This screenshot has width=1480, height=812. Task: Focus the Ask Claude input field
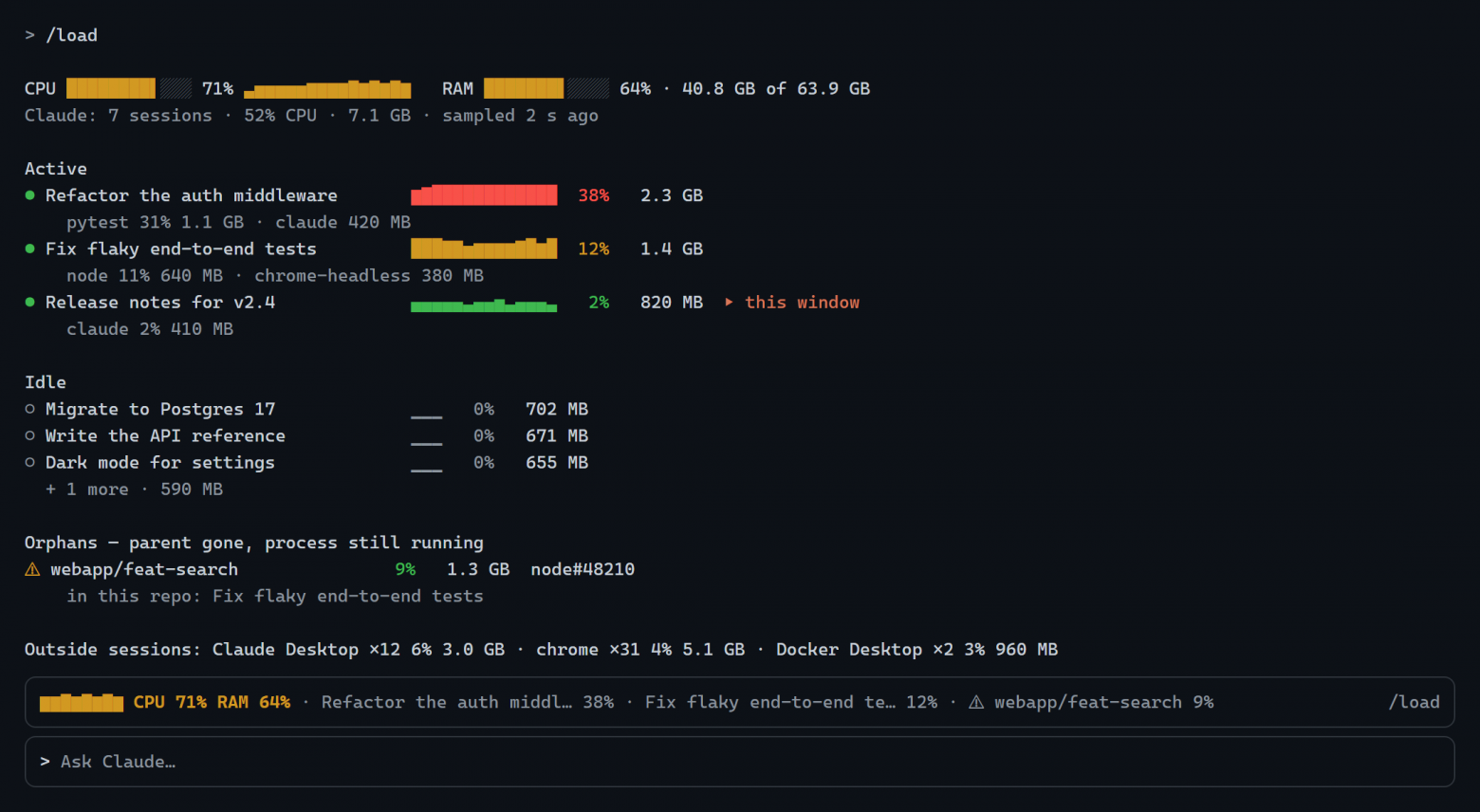(x=739, y=762)
